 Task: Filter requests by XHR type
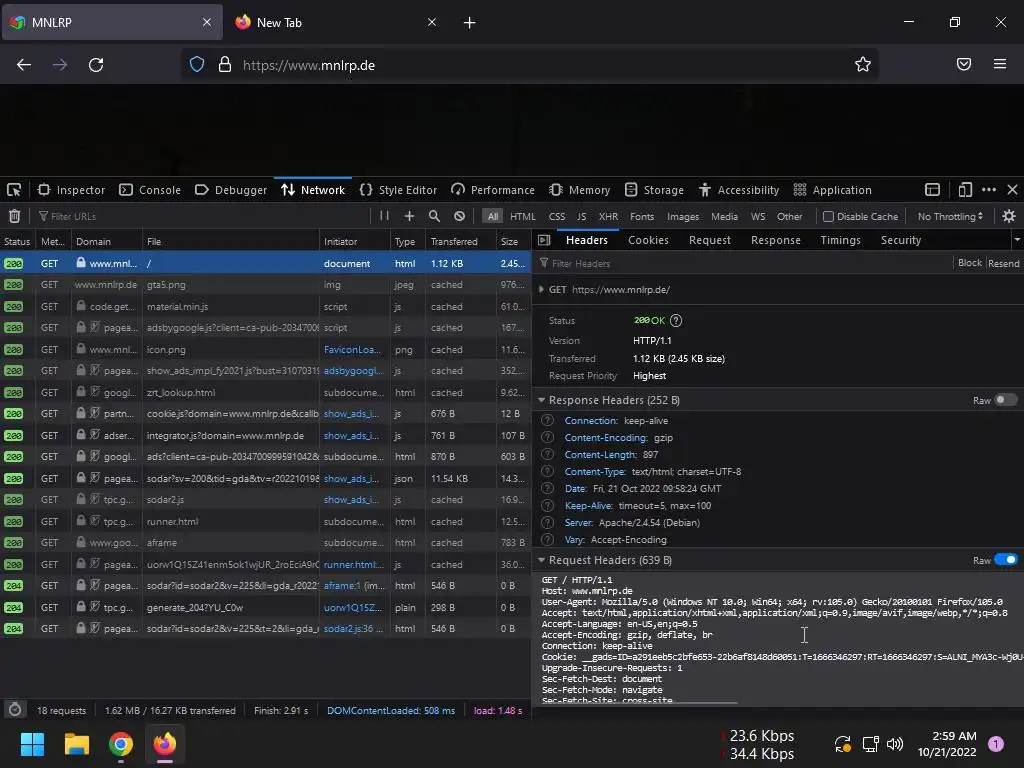click(608, 216)
